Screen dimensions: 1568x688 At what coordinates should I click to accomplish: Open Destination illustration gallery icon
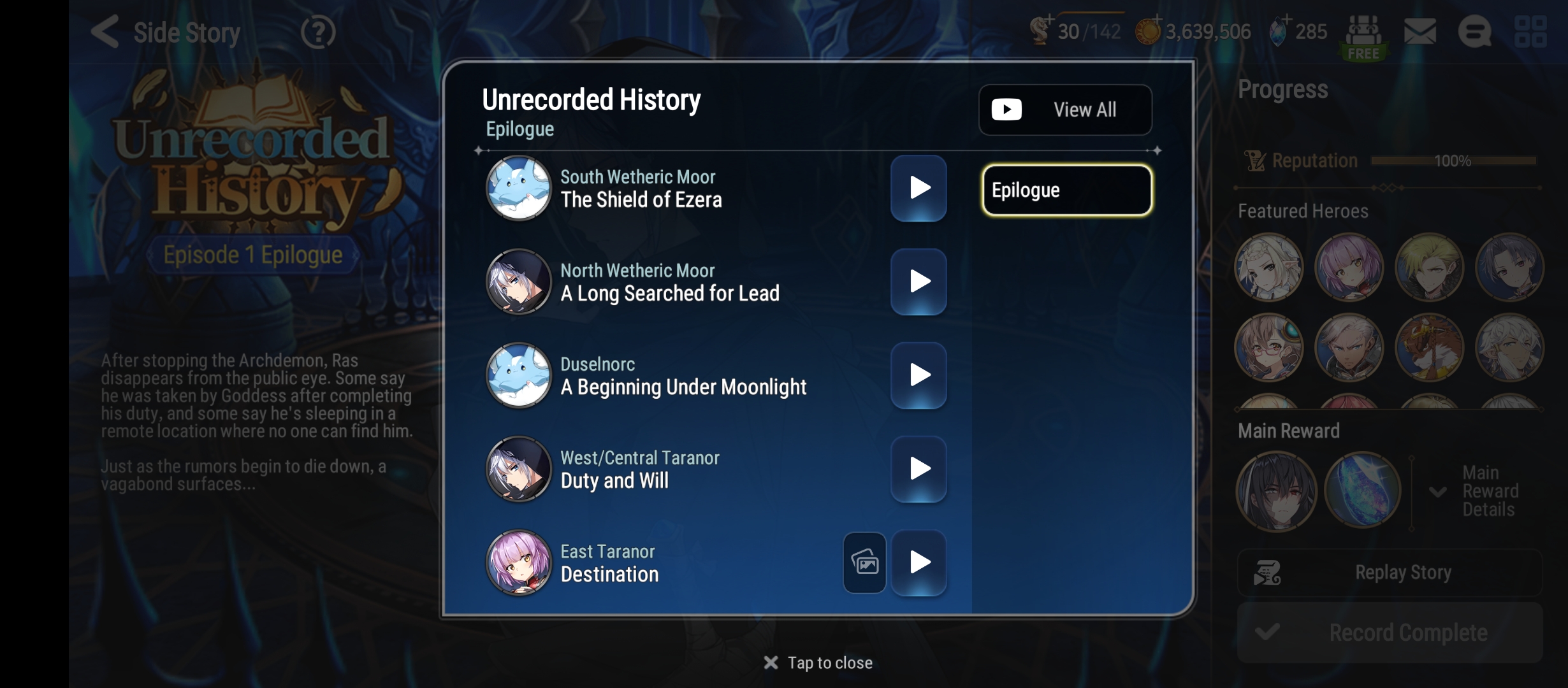865,563
